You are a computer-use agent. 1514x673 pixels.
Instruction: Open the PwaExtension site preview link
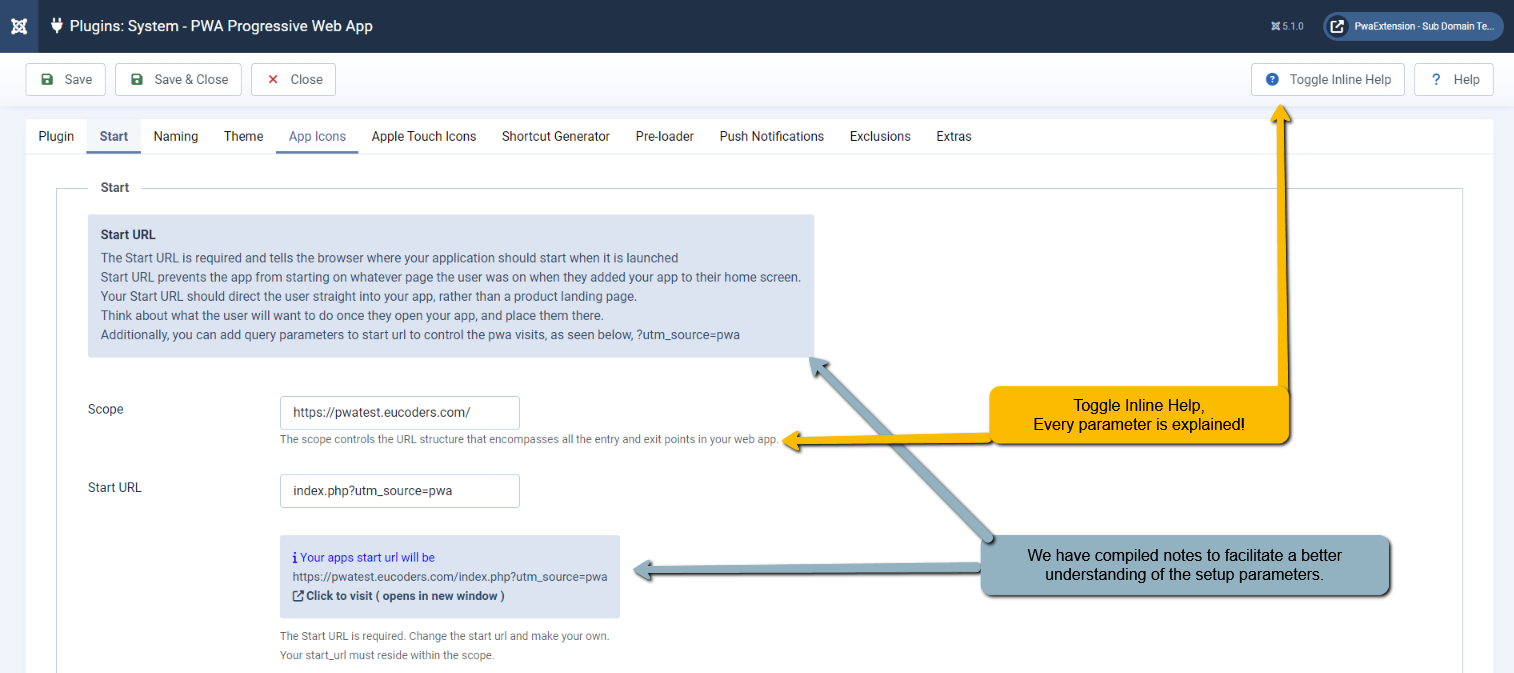pyautogui.click(x=1414, y=26)
